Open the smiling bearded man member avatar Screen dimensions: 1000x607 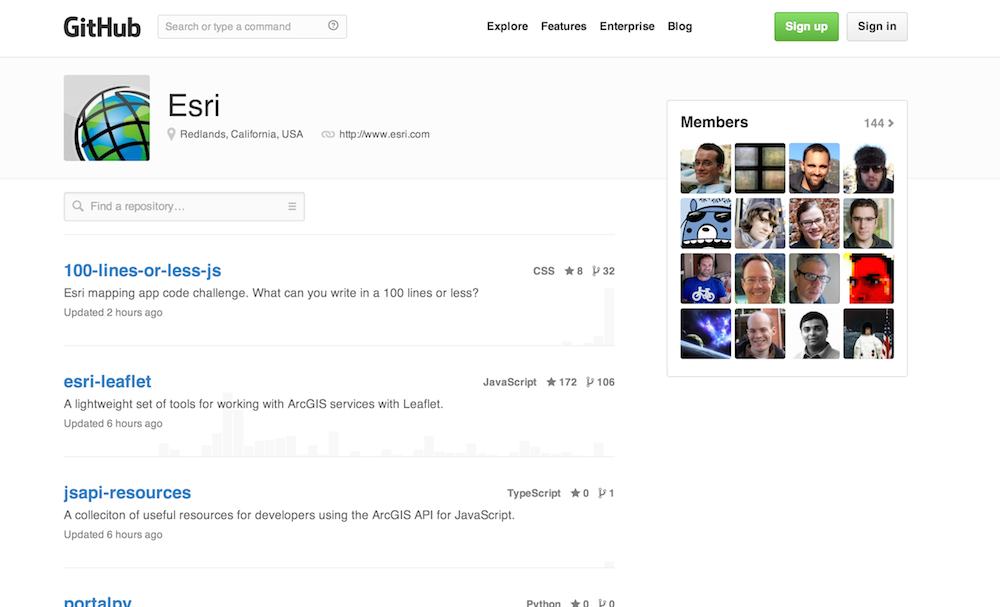point(814,168)
